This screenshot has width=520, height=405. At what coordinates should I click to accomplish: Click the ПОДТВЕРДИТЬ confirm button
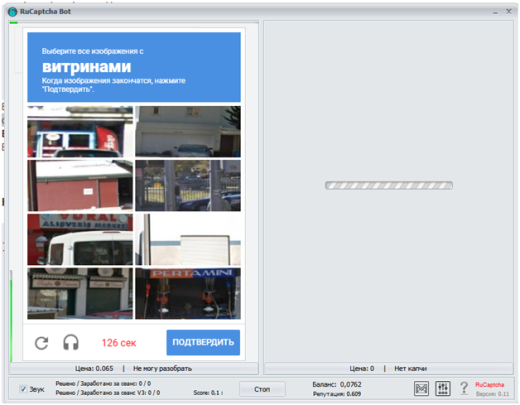[203, 342]
